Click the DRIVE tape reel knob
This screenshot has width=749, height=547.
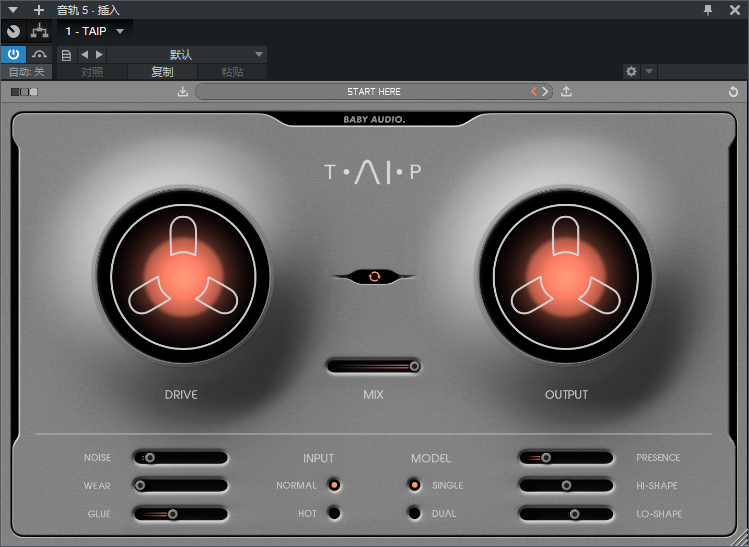click(183, 277)
